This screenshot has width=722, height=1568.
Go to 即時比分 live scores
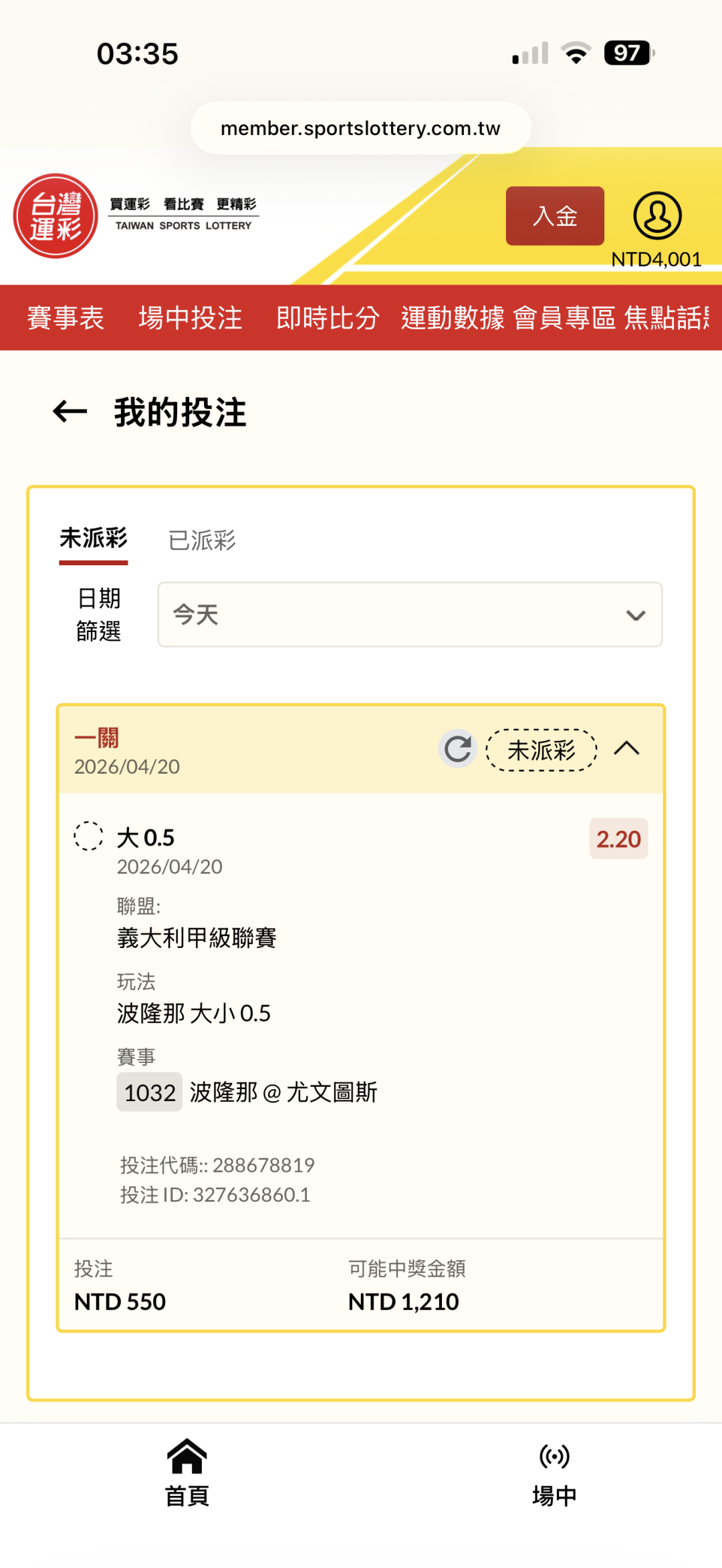[328, 318]
